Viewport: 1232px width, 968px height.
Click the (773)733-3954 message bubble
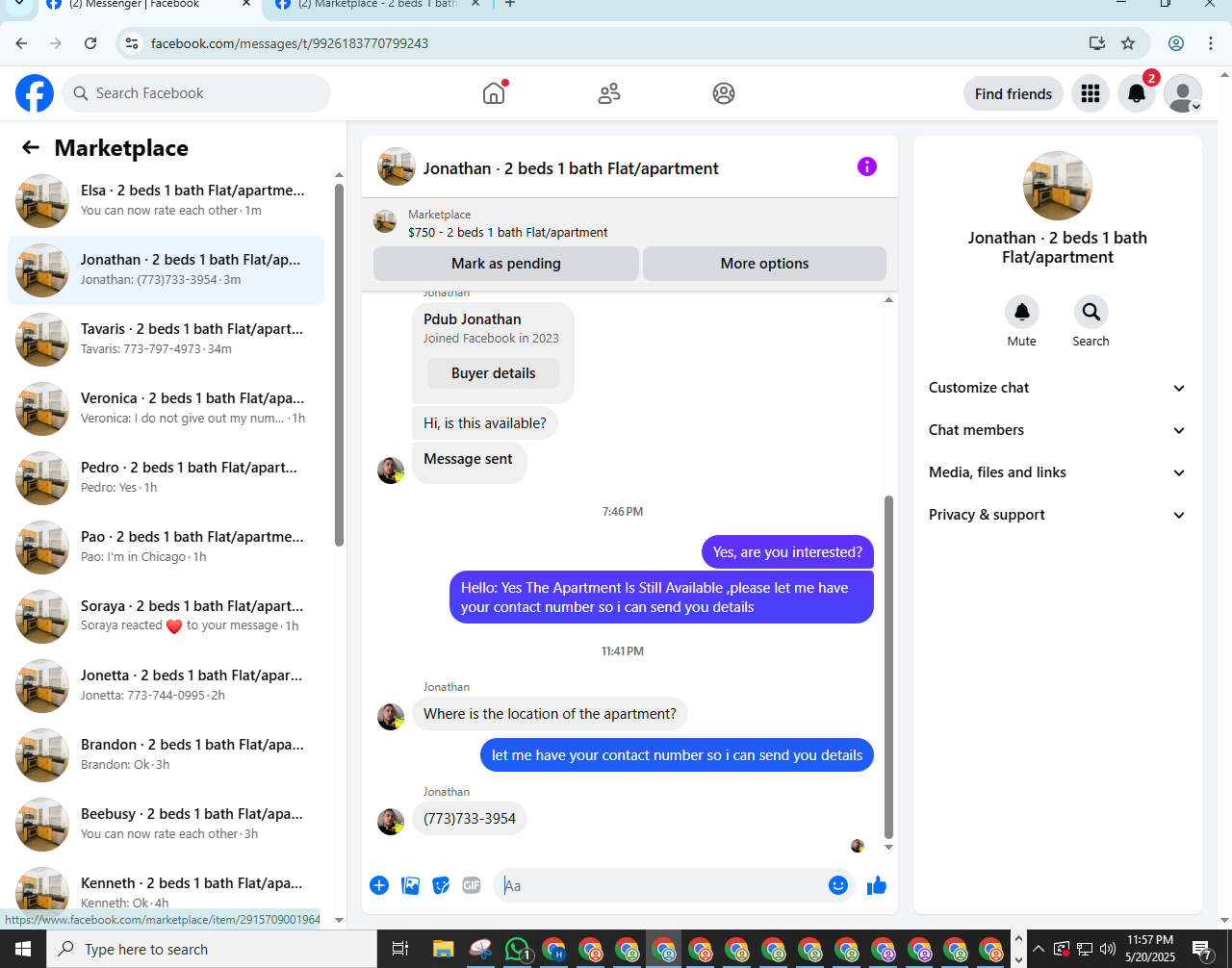coord(470,819)
